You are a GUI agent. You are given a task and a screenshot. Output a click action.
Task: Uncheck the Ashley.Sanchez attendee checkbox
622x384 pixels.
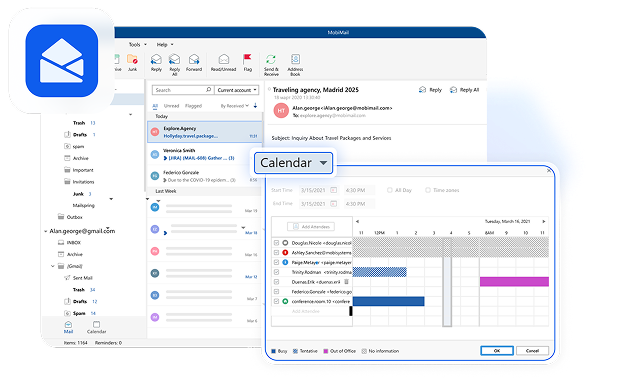276,252
